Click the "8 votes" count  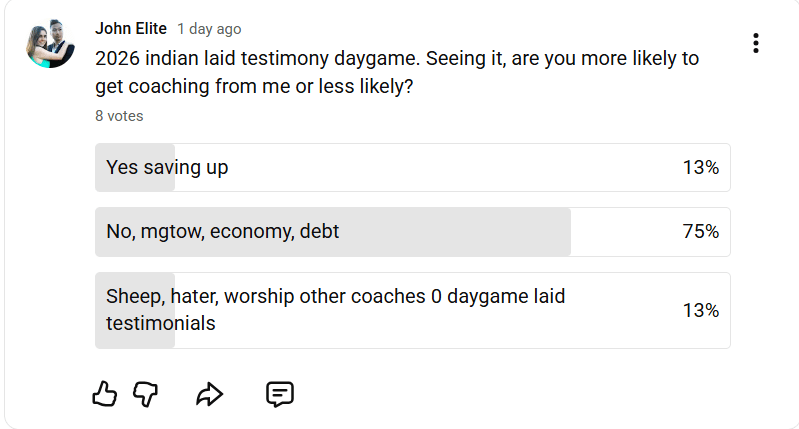click(119, 116)
